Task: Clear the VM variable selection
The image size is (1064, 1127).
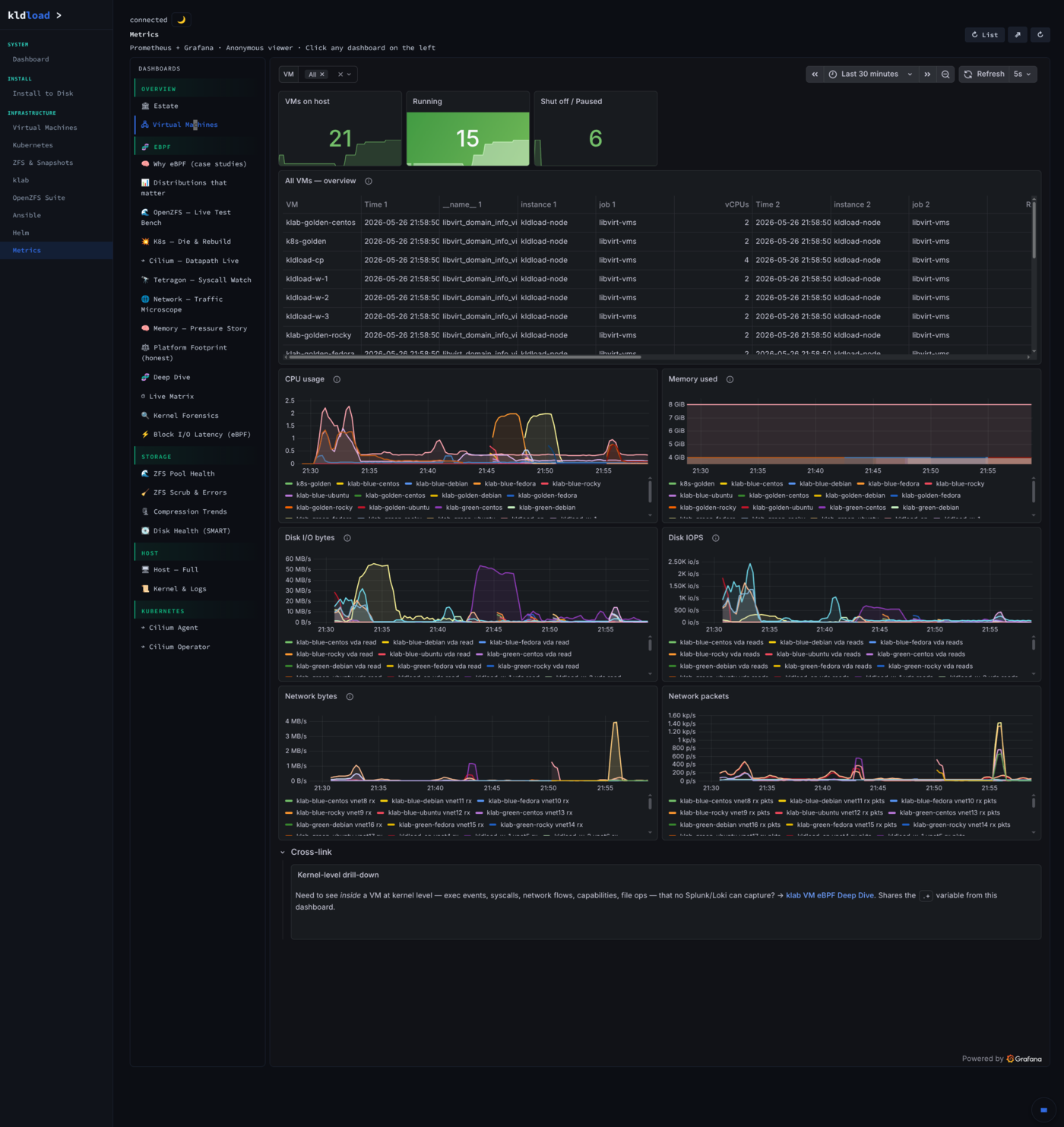Action: [340, 74]
